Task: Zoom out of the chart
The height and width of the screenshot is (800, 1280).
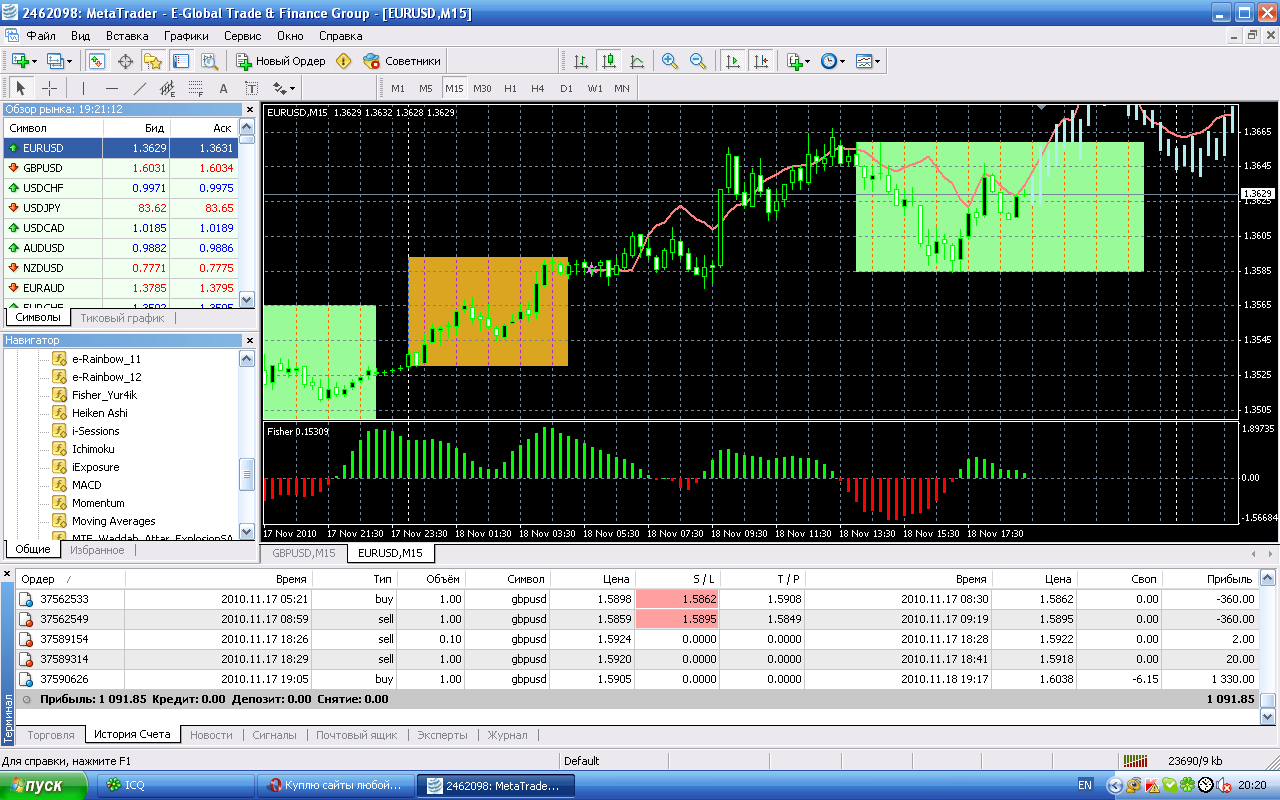Action: (x=698, y=61)
